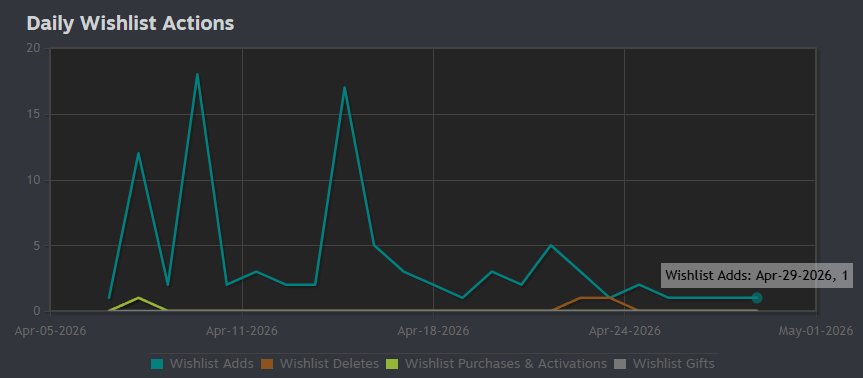Click the Wishlist Gifts legend label

pyautogui.click(x=674, y=364)
